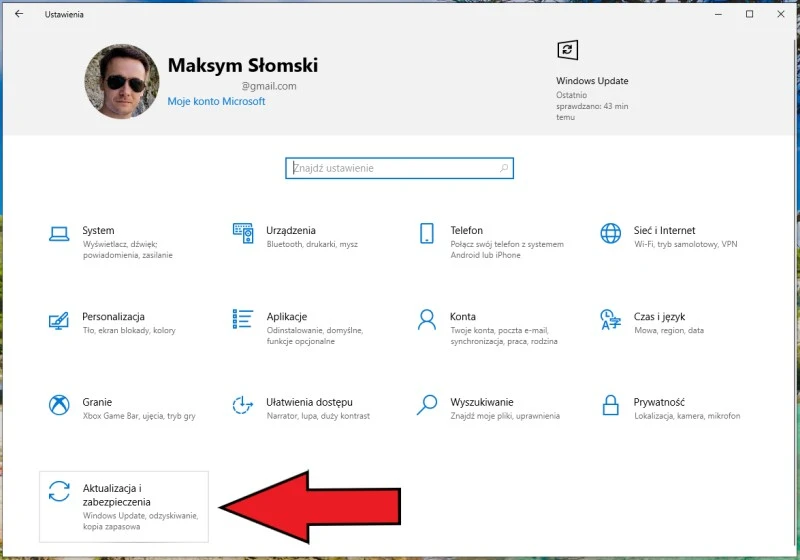
Task: Open Telefon settings label
Action: point(466,230)
